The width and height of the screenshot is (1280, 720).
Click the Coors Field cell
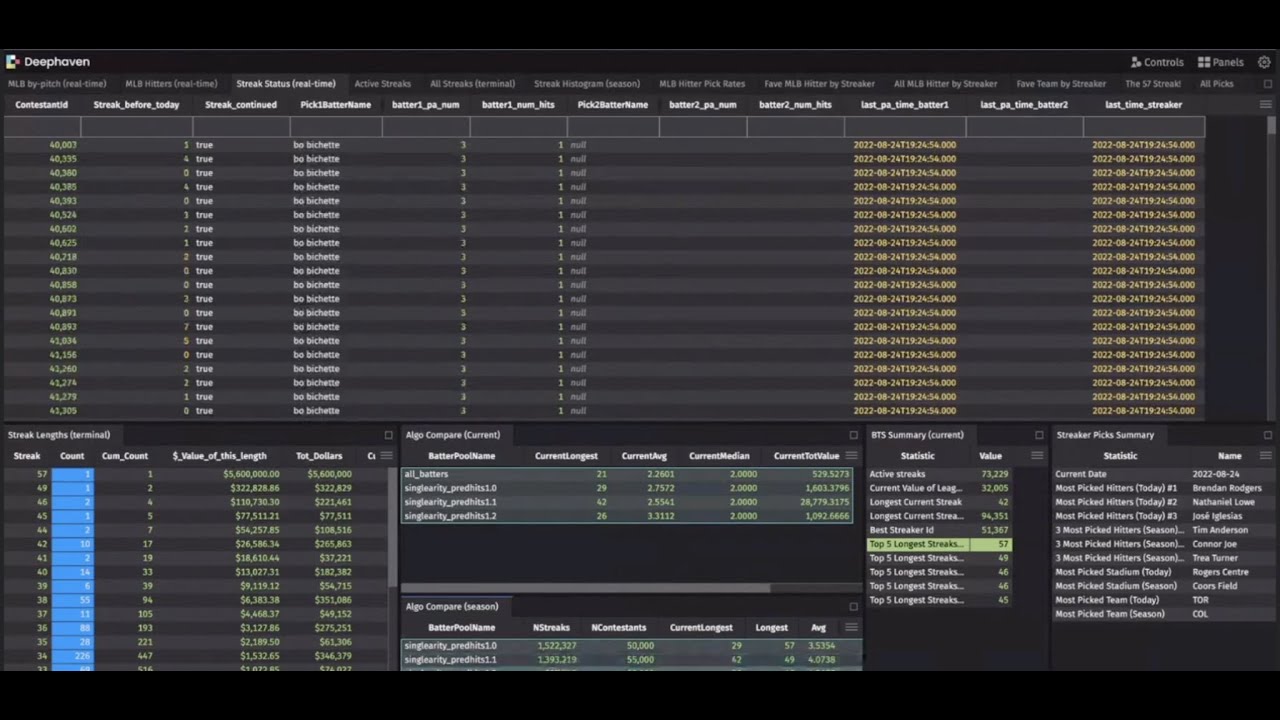pyautogui.click(x=1216, y=586)
